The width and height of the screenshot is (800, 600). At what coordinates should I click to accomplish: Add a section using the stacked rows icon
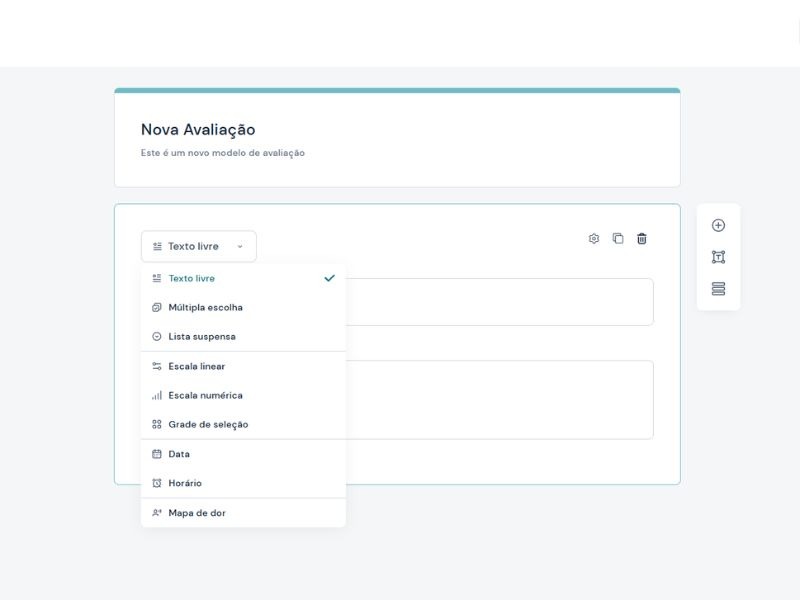tap(718, 289)
